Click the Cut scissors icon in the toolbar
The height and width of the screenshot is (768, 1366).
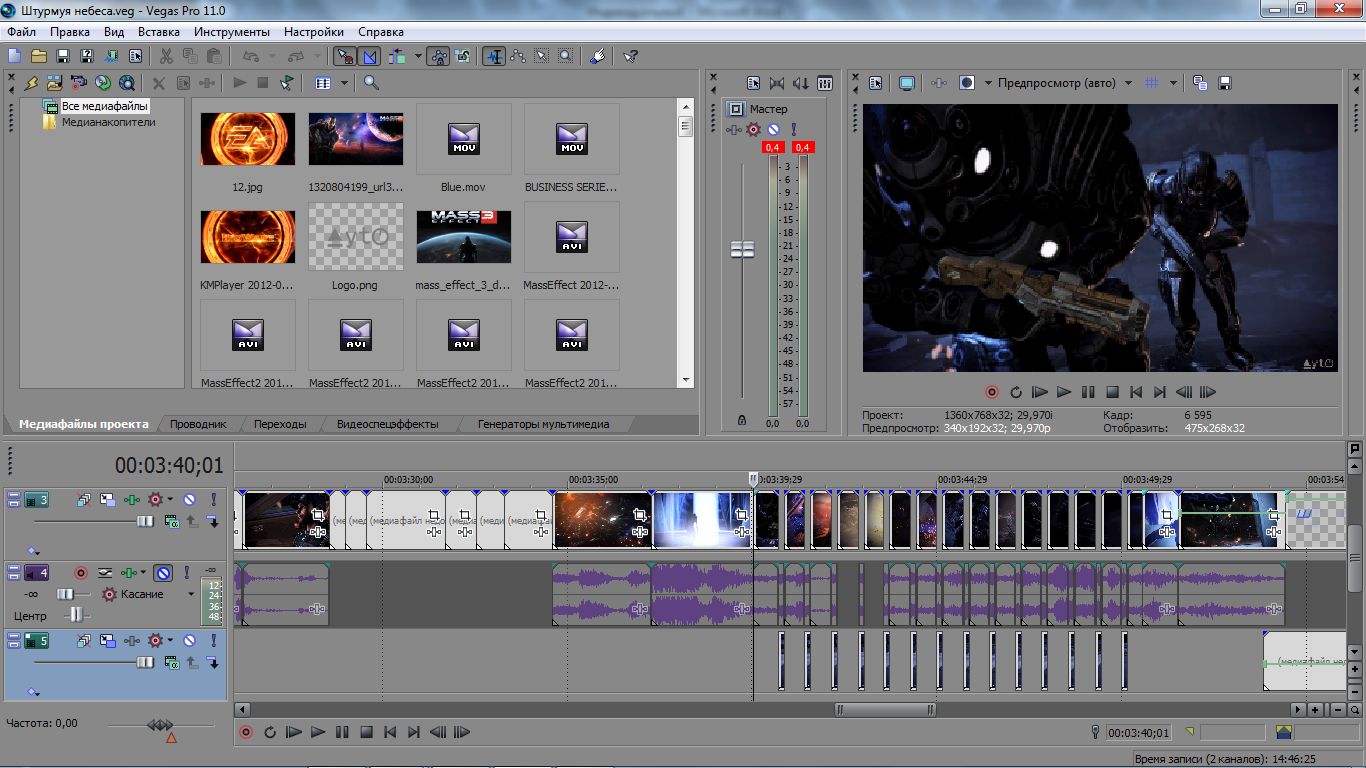point(166,56)
